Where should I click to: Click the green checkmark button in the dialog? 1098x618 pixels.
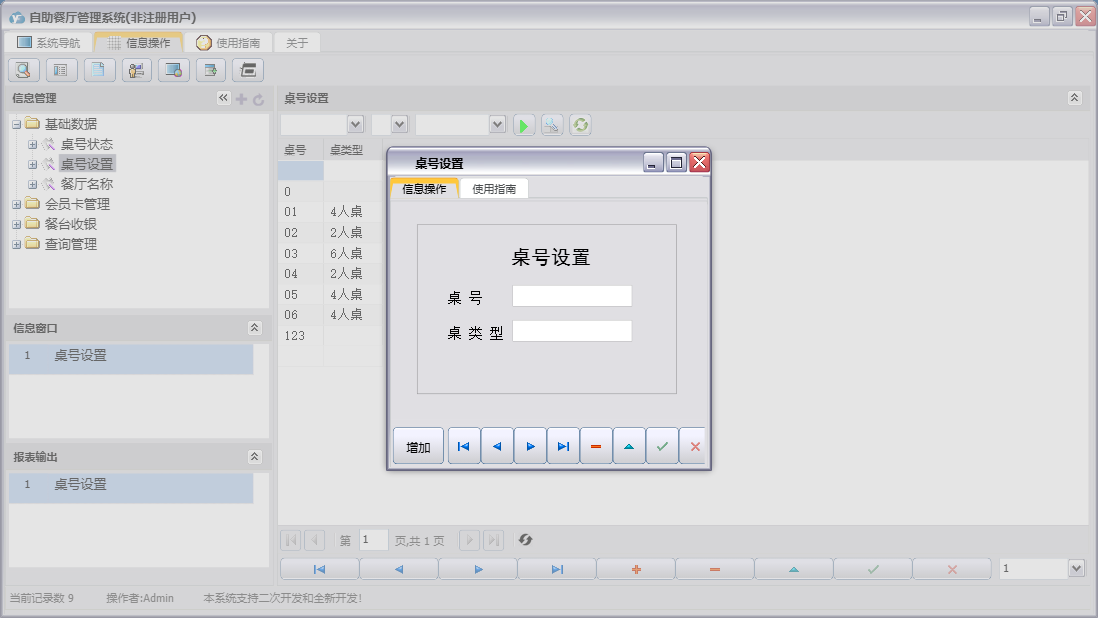[x=662, y=447]
